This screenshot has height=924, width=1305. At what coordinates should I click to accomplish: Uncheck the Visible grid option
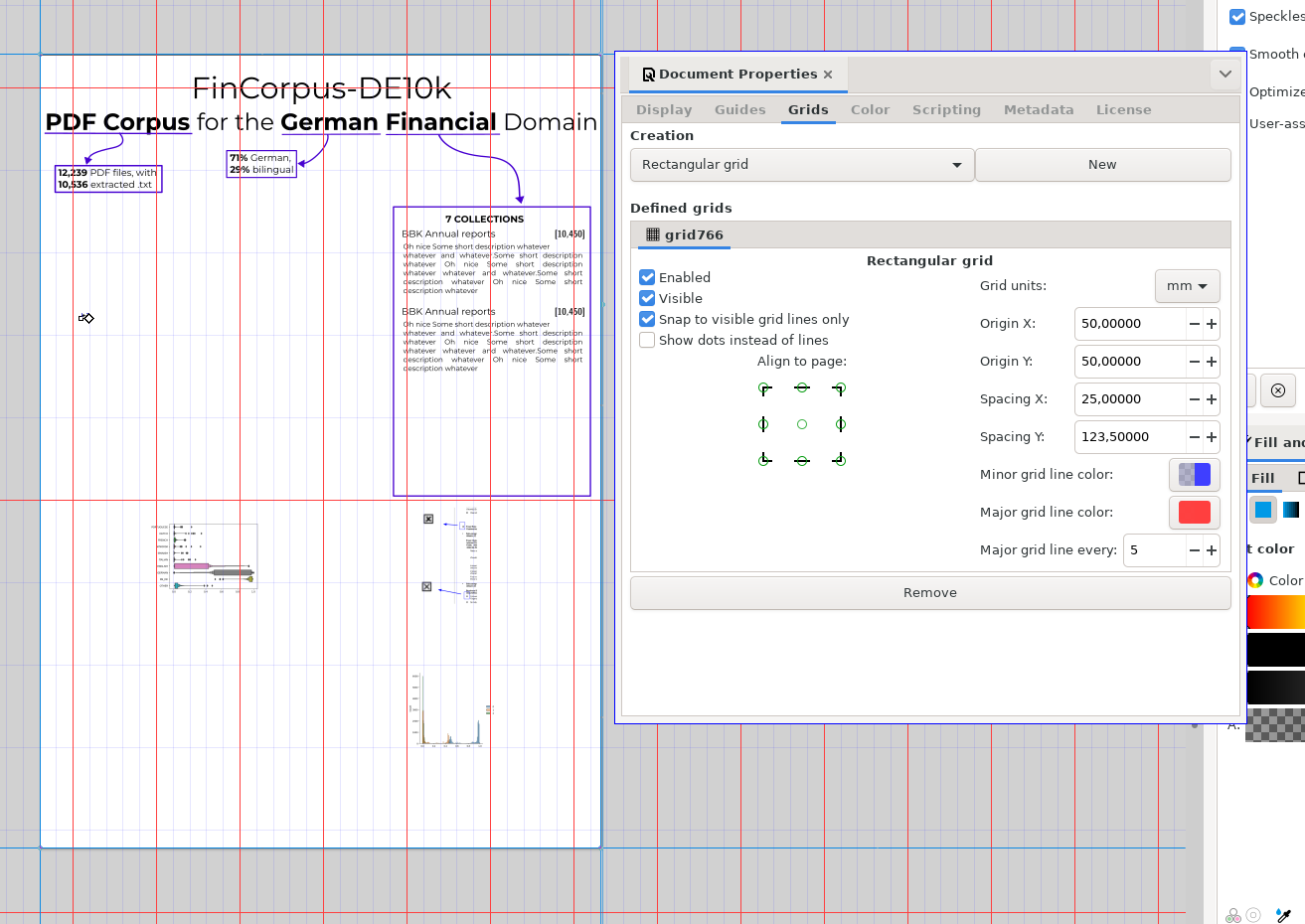647,299
